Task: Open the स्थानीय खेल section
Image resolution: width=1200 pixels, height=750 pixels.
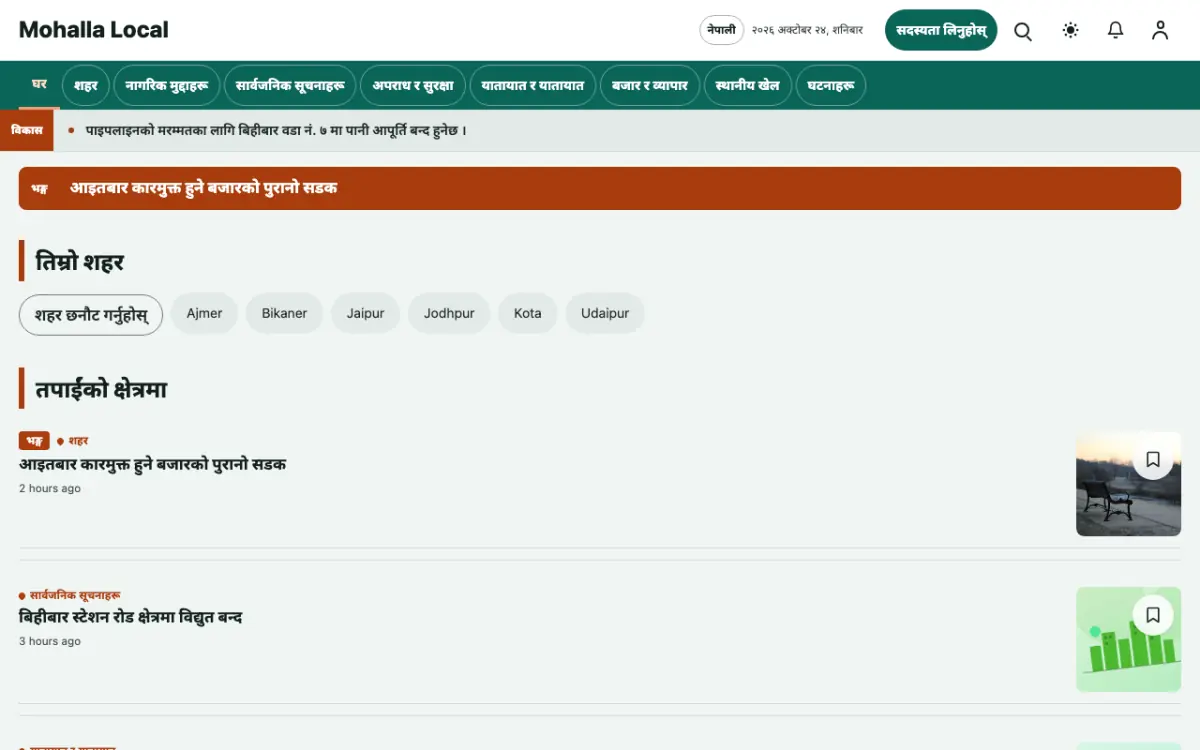Action: click(x=748, y=86)
